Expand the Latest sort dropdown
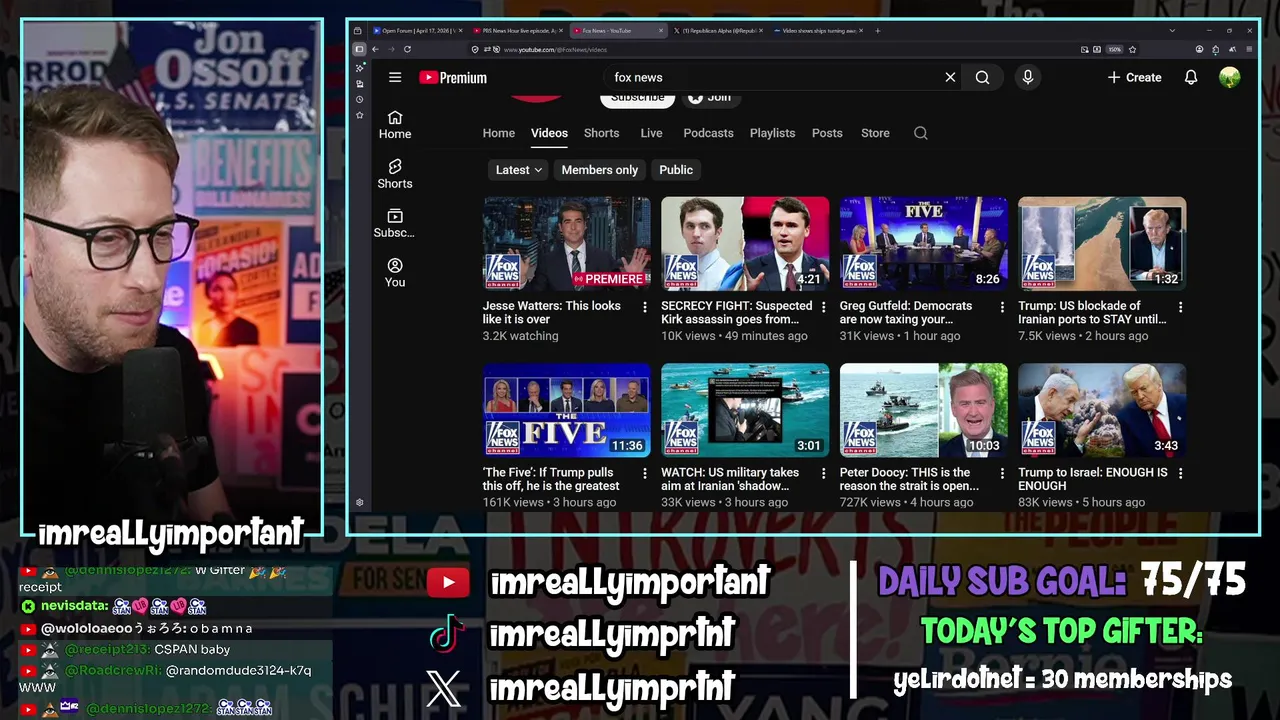Viewport: 1280px width, 720px height. point(518,170)
